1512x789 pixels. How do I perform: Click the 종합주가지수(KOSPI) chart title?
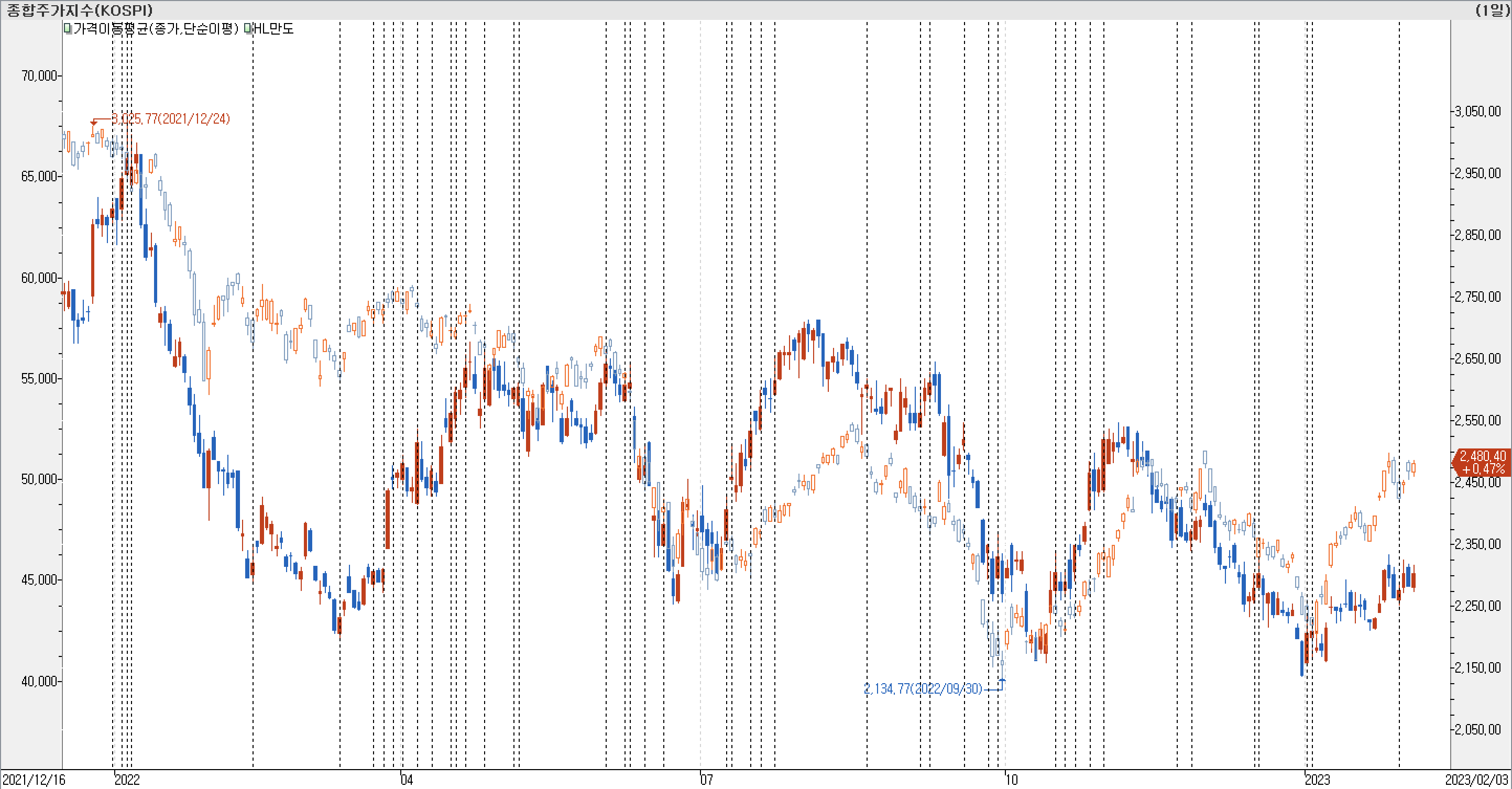[x=80, y=10]
